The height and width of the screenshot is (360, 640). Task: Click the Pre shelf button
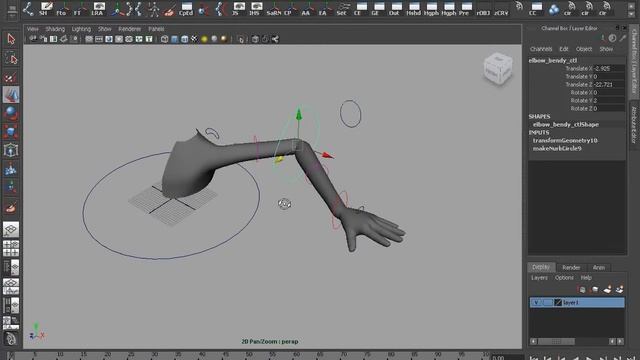tap(465, 8)
